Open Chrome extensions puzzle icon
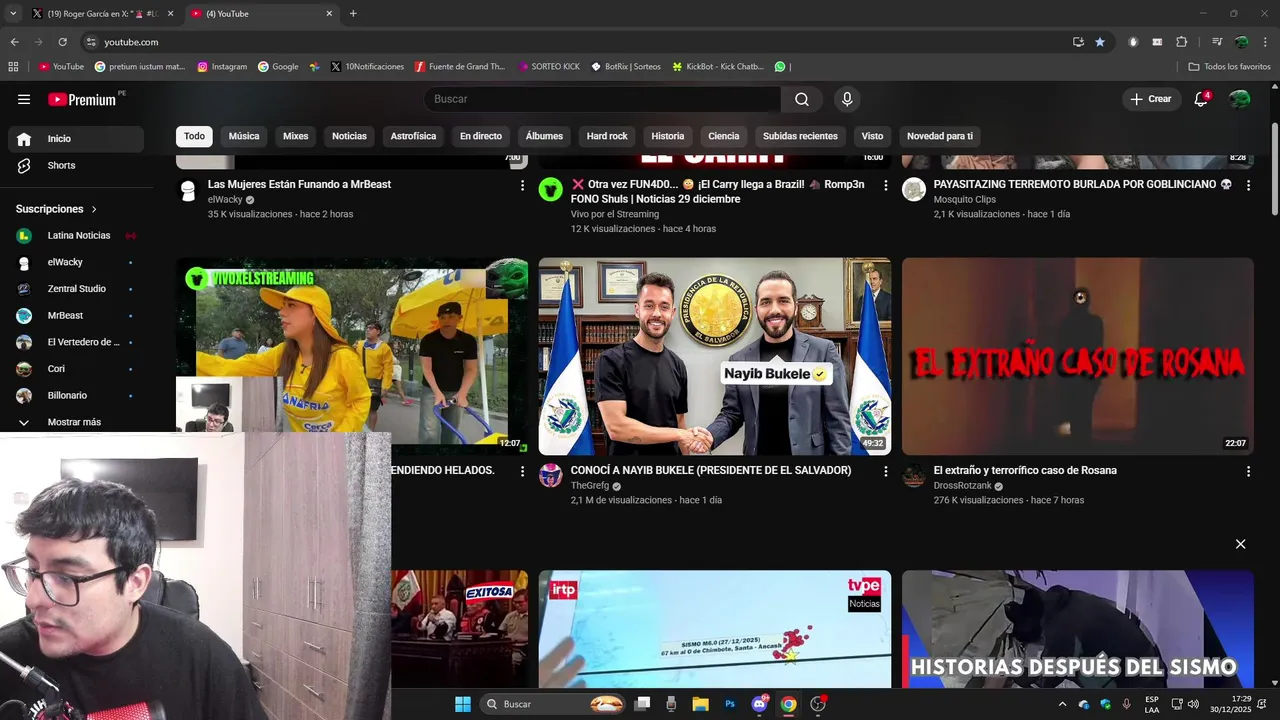 coord(1182,42)
